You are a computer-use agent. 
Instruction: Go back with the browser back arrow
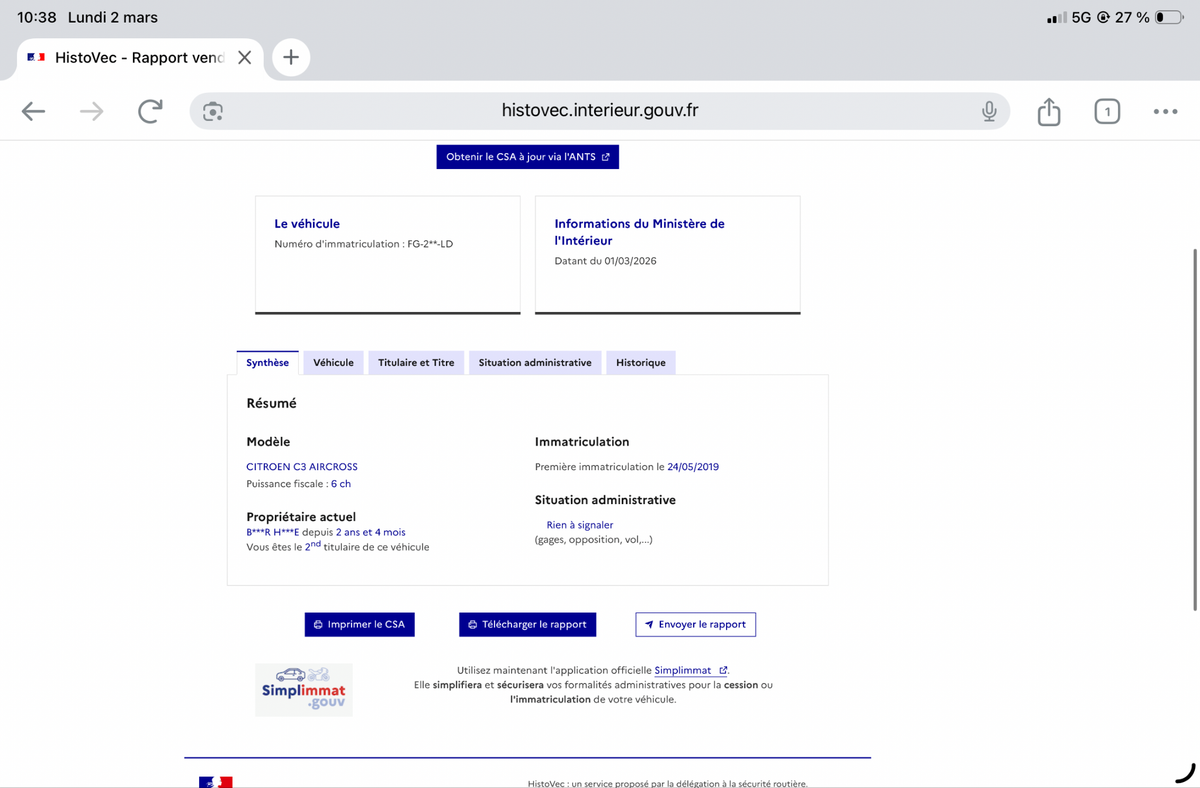33,112
